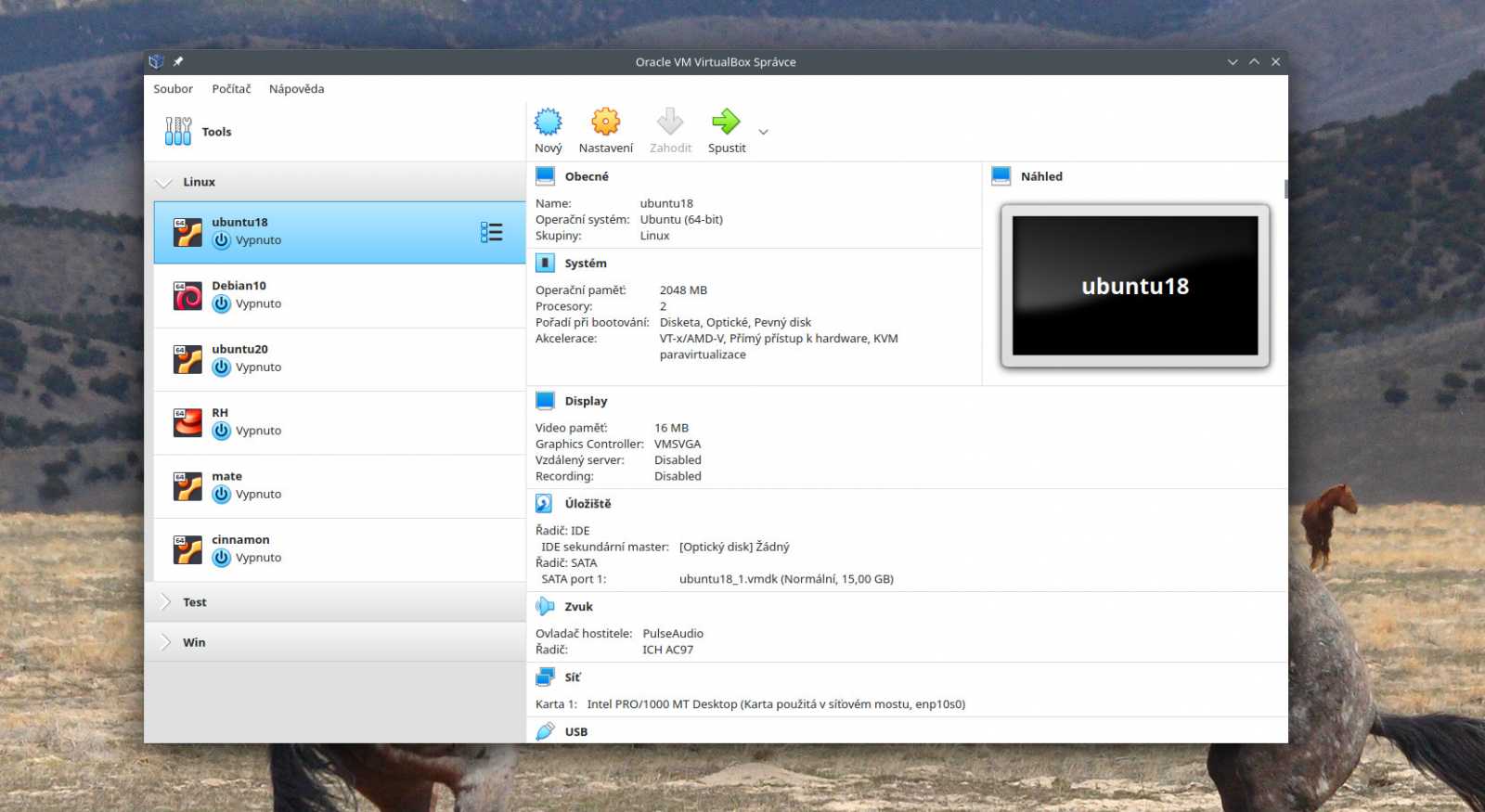Select the mate machine name
1485x812 pixels.
(226, 476)
